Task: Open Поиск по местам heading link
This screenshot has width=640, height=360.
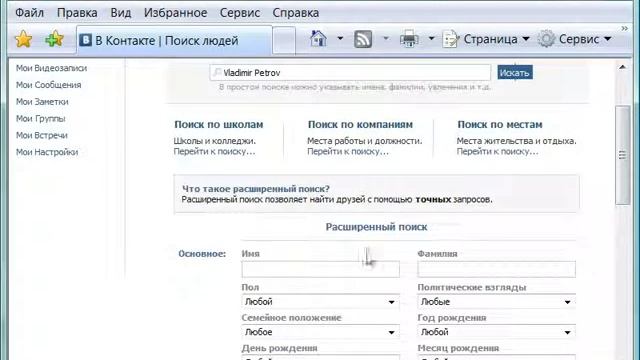Action: (500, 124)
